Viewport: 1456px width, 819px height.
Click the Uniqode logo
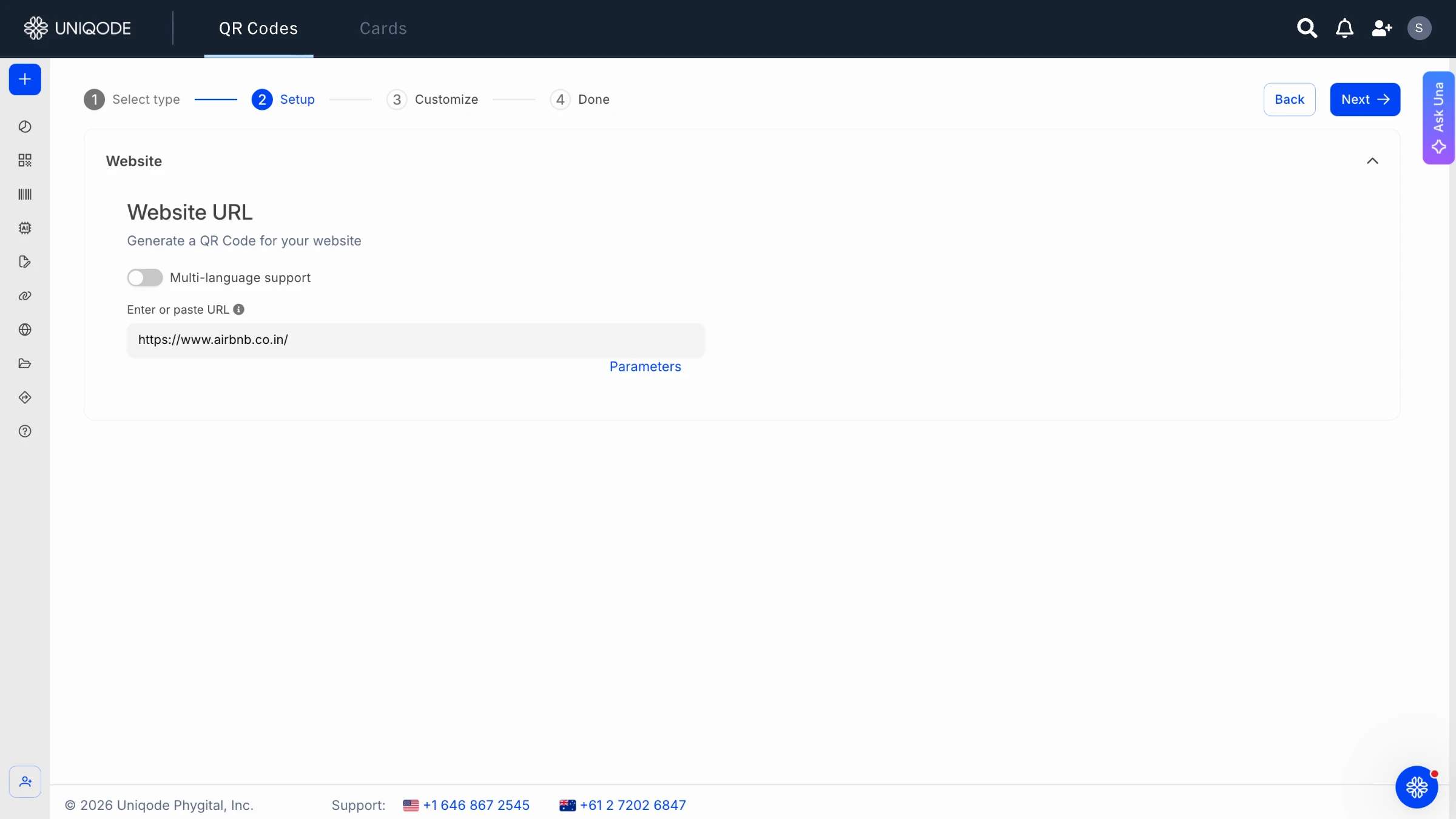click(77, 28)
